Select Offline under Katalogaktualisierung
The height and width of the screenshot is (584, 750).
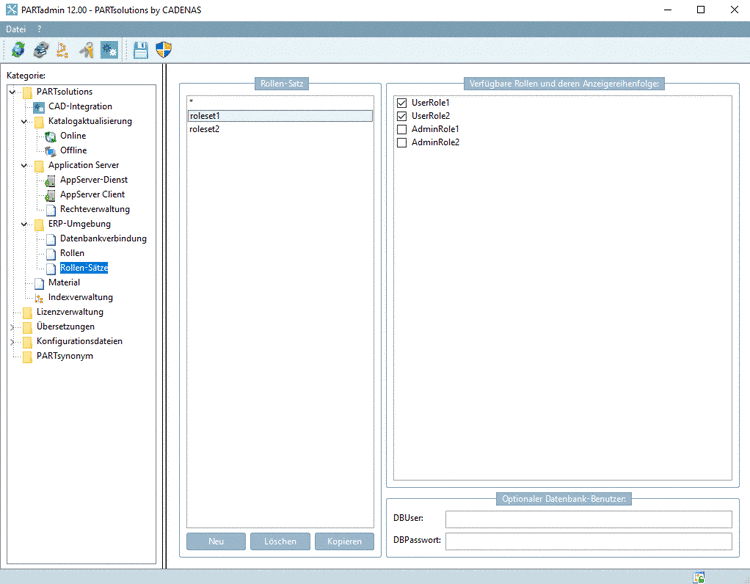[73, 150]
